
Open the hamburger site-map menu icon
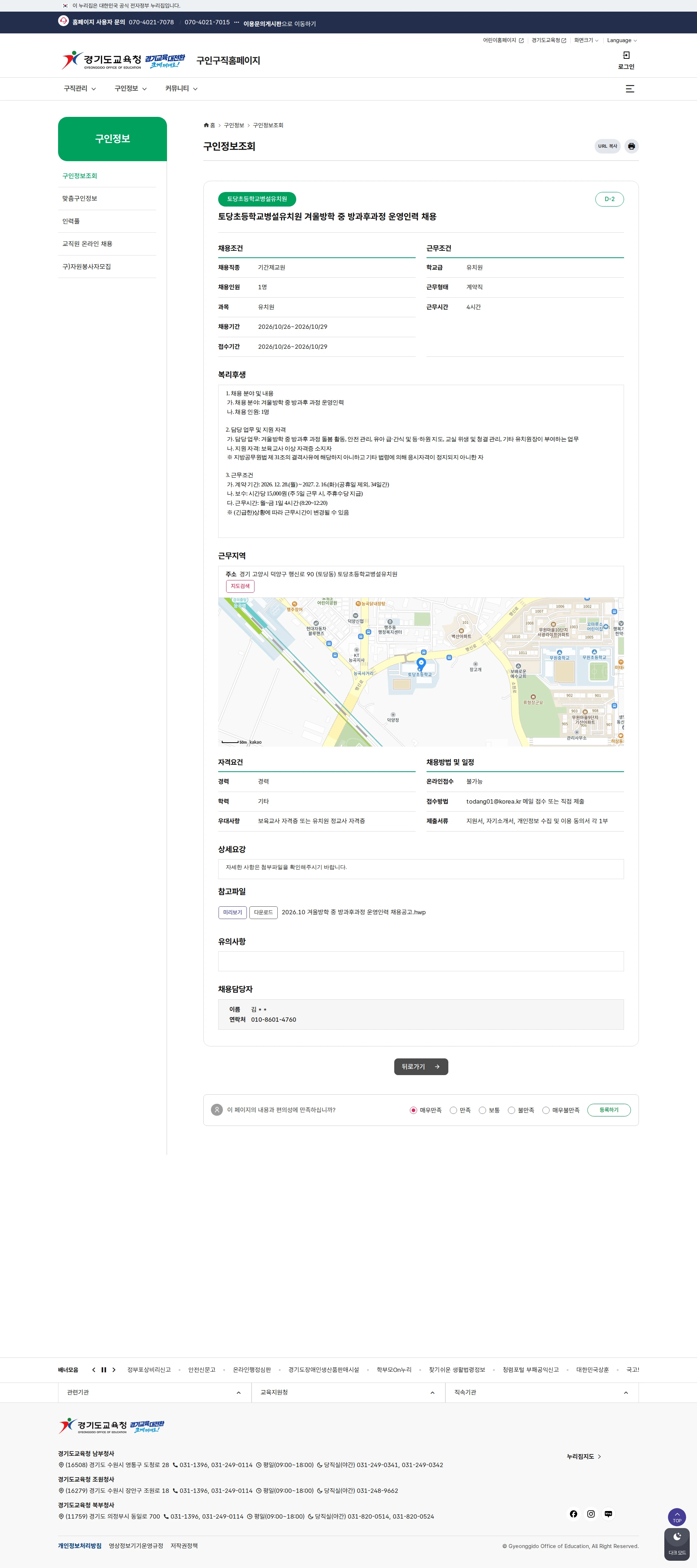630,89
